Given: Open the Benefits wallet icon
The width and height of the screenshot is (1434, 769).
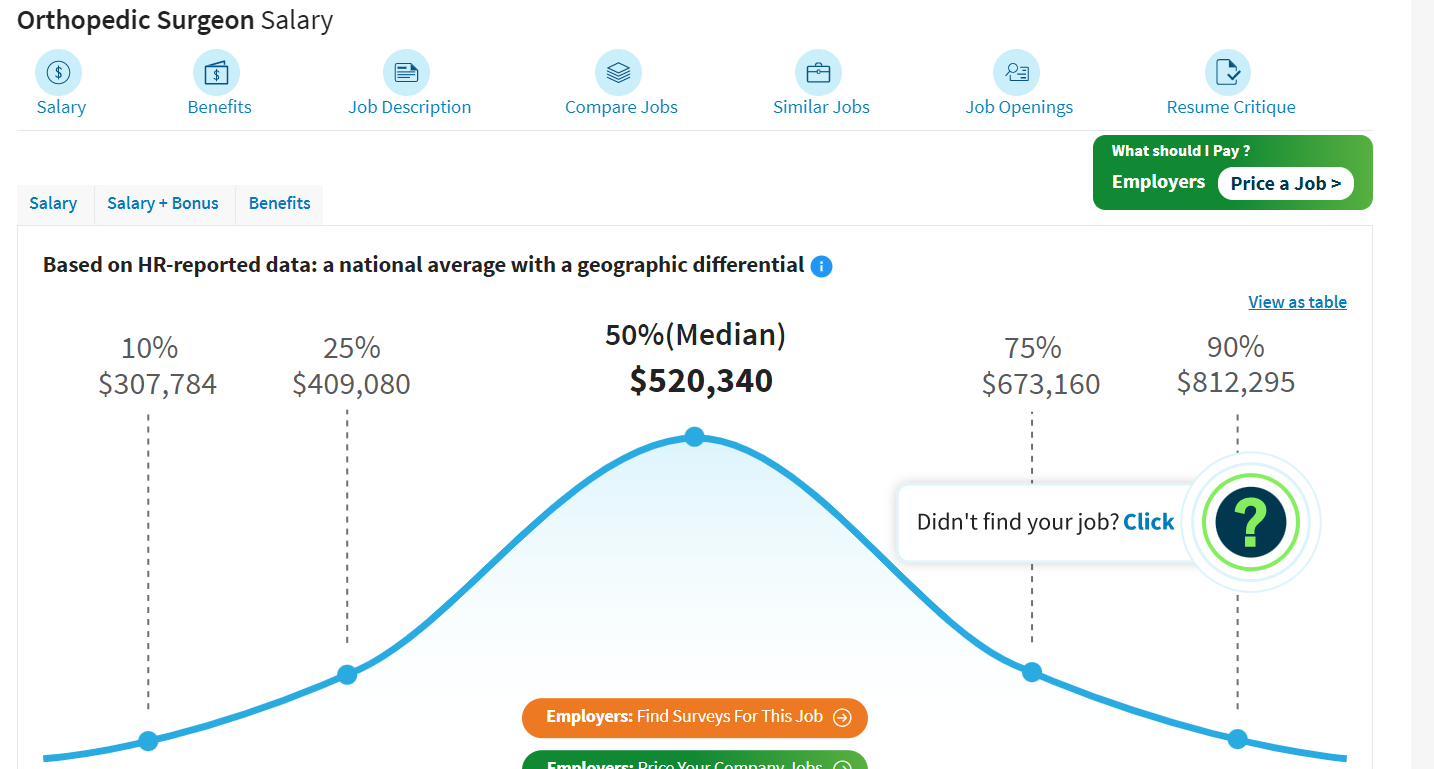Looking at the screenshot, I should coord(217,73).
